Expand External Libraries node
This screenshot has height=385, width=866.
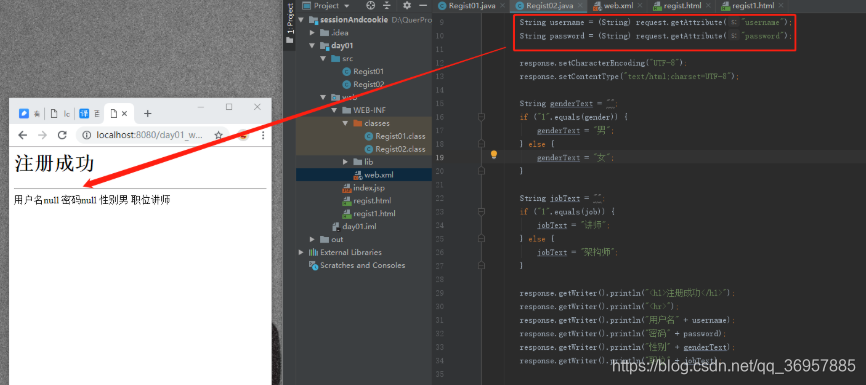[301, 252]
